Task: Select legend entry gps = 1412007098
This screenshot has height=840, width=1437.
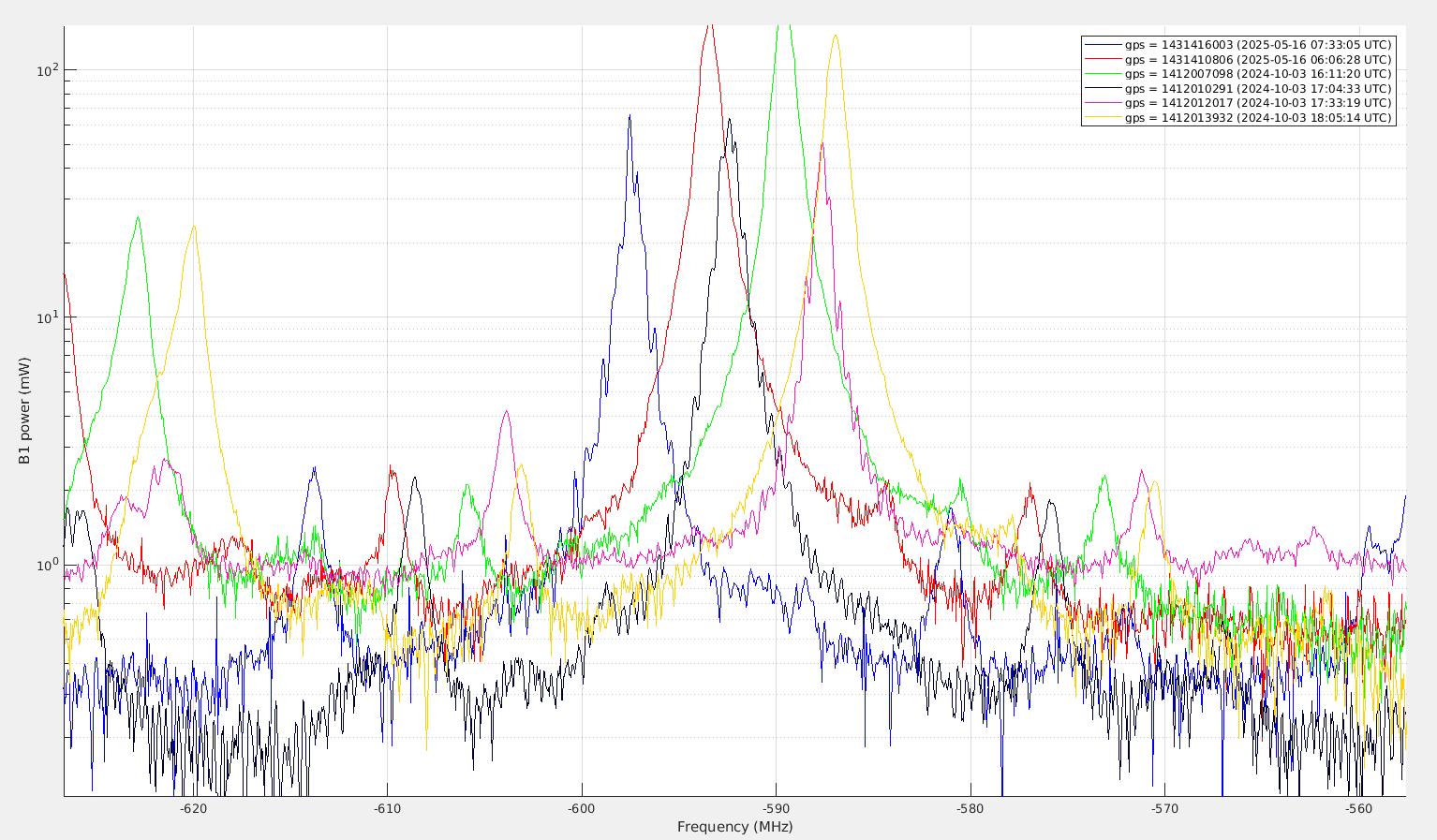Action: (x=1258, y=74)
